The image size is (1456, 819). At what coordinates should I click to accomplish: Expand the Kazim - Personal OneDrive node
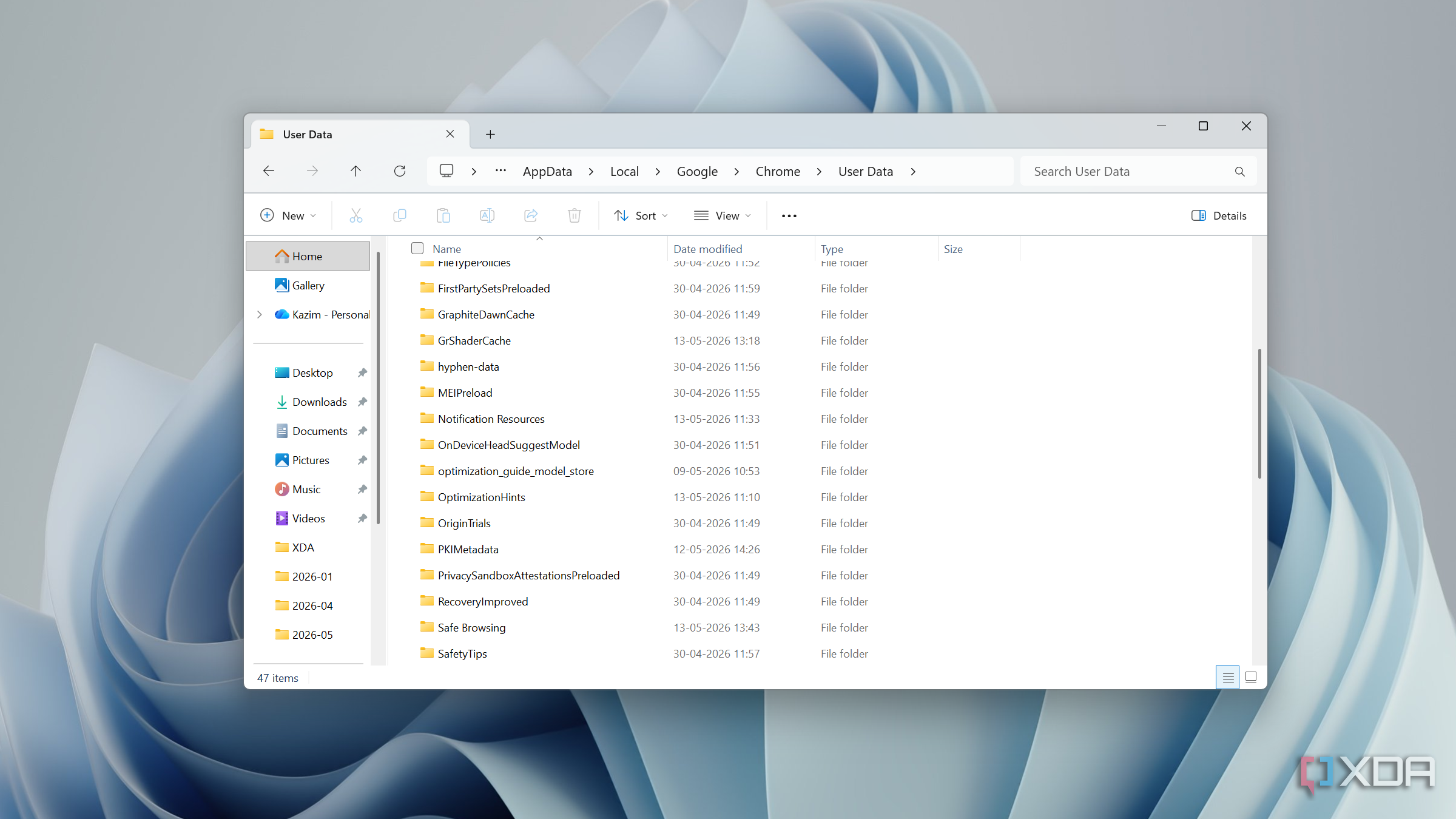(x=260, y=314)
